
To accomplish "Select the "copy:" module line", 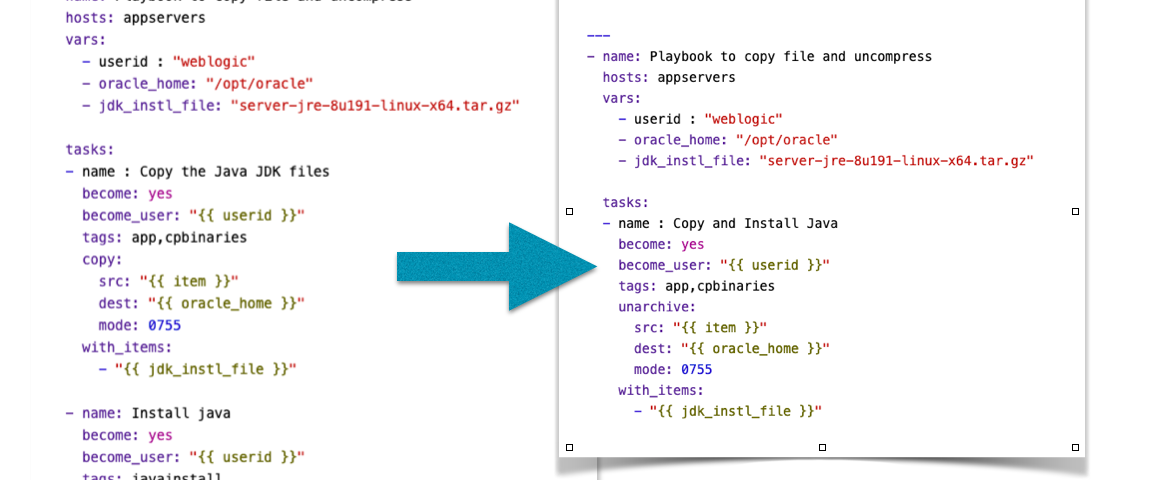I will tap(102, 260).
